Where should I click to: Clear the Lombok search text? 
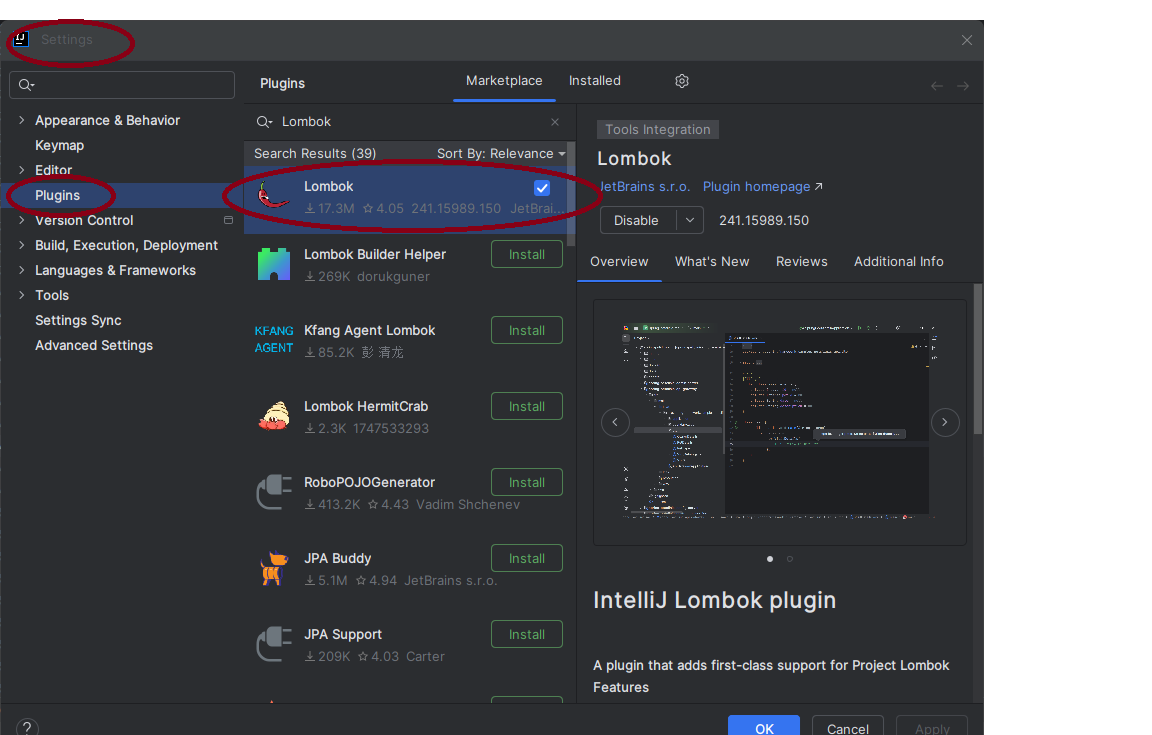pyautogui.click(x=555, y=122)
